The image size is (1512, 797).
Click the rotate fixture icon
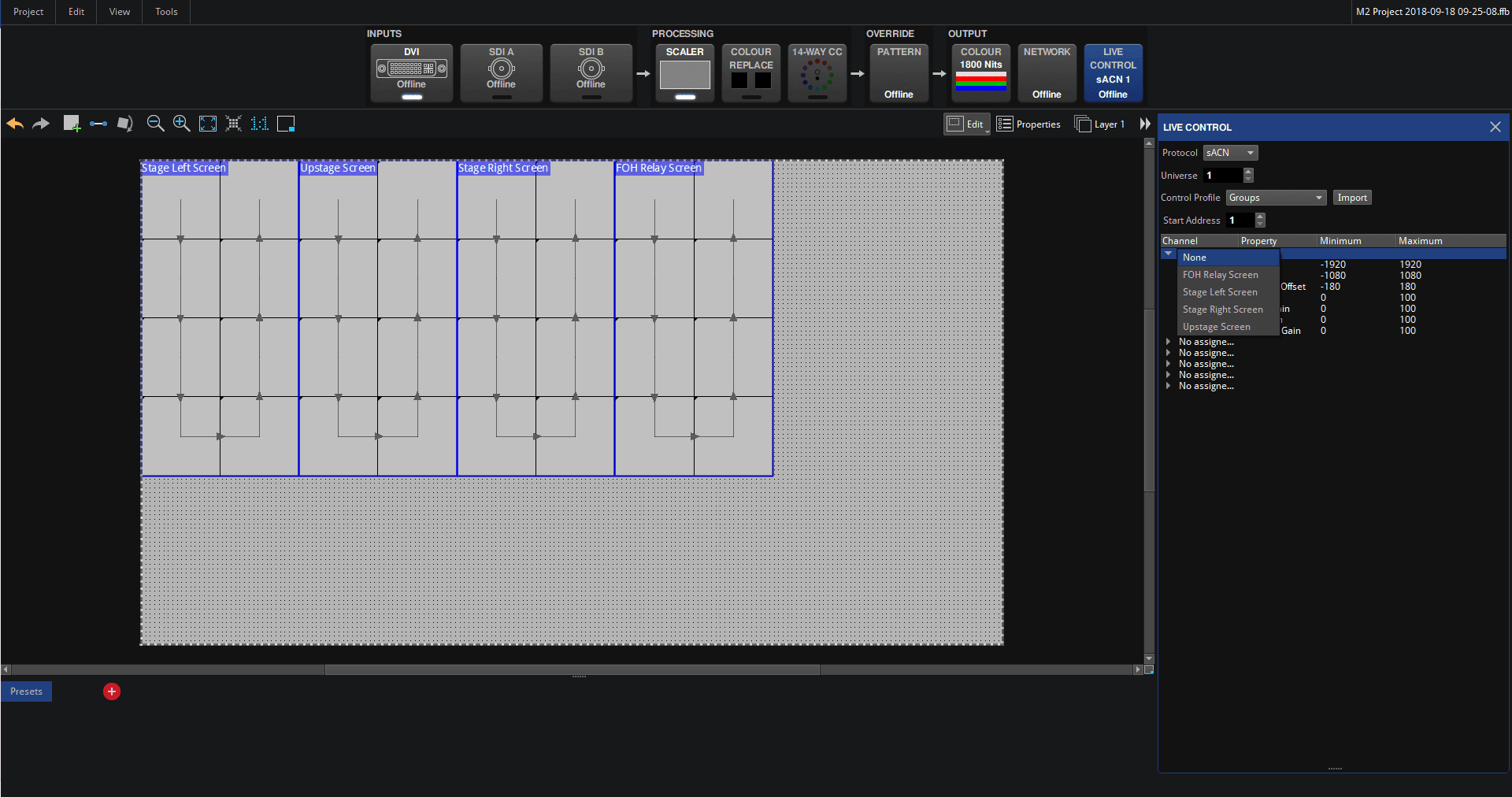pyautogui.click(x=124, y=124)
